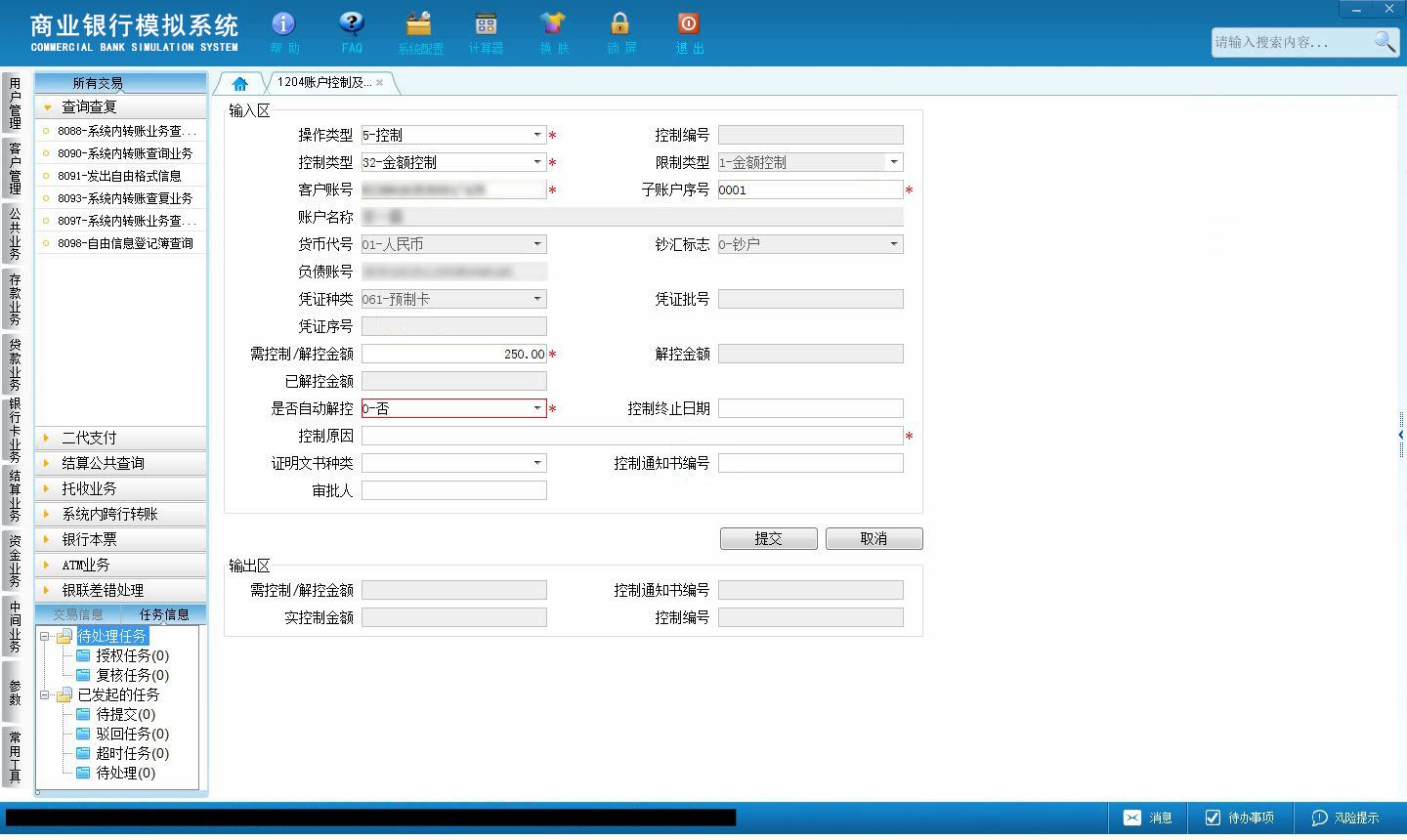The height and width of the screenshot is (840, 1407).
Task: Open the 结算业务 side tab
Action: 15,495
